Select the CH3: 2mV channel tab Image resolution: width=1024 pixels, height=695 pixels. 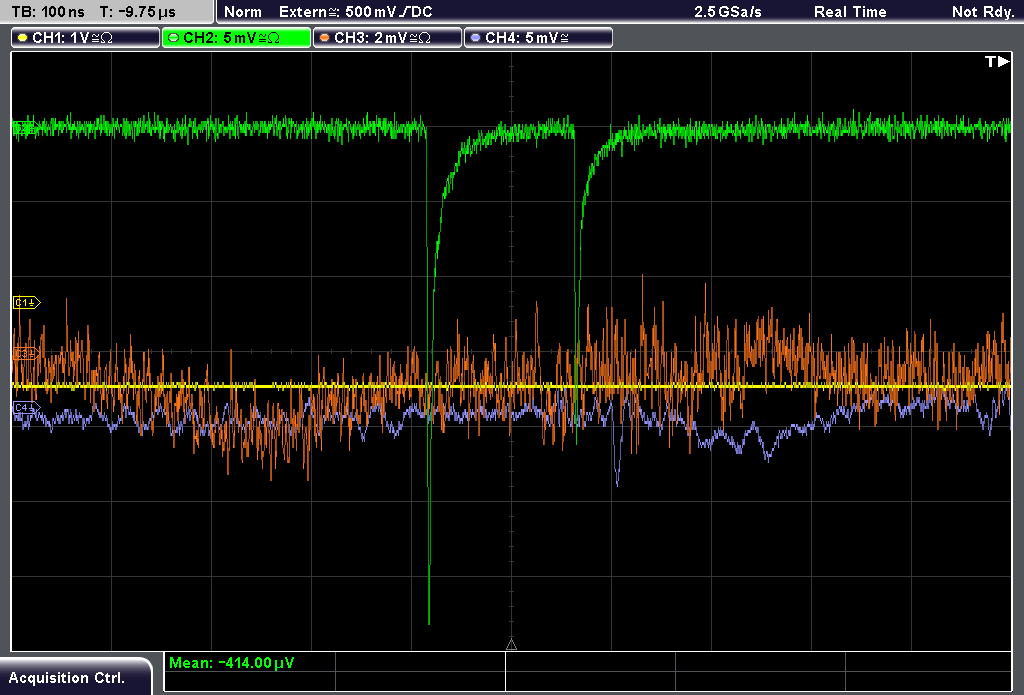[387, 38]
